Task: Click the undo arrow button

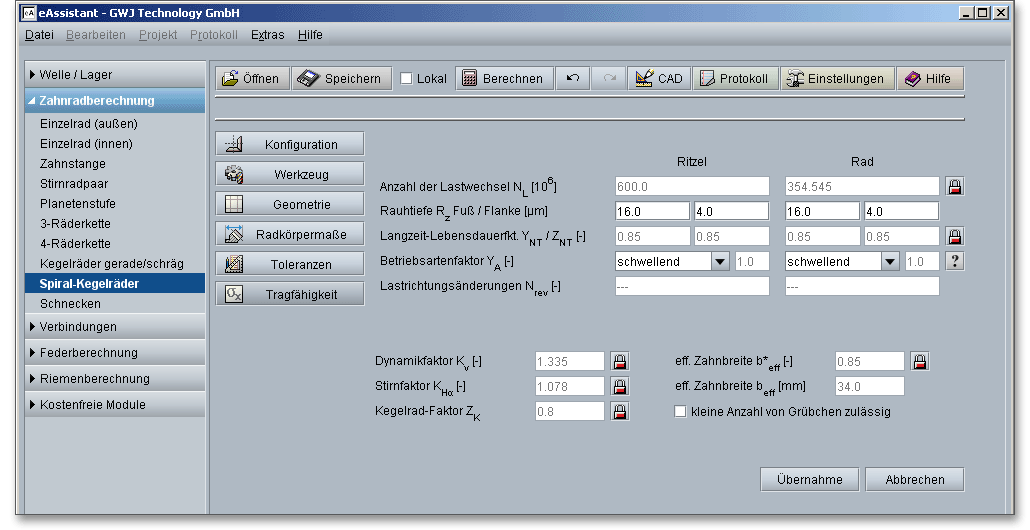Action: tap(573, 79)
